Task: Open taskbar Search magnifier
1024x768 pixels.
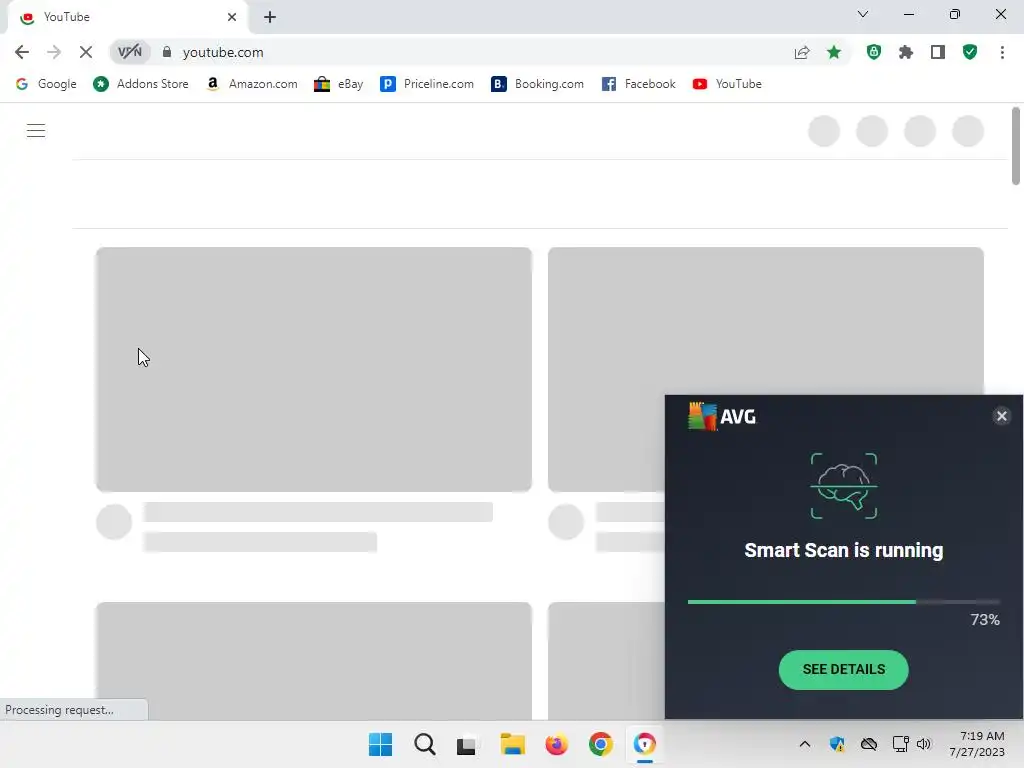Action: (424, 744)
